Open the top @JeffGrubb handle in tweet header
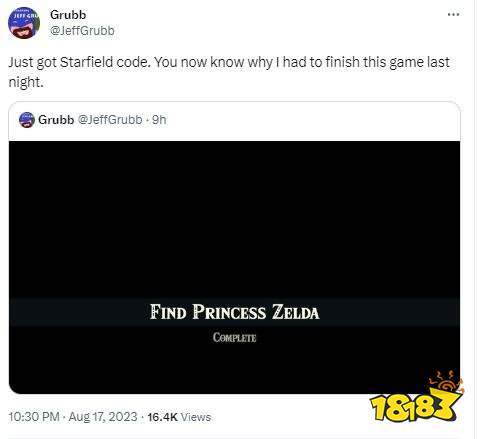Viewport: 477px width, 439px height. [x=82, y=31]
